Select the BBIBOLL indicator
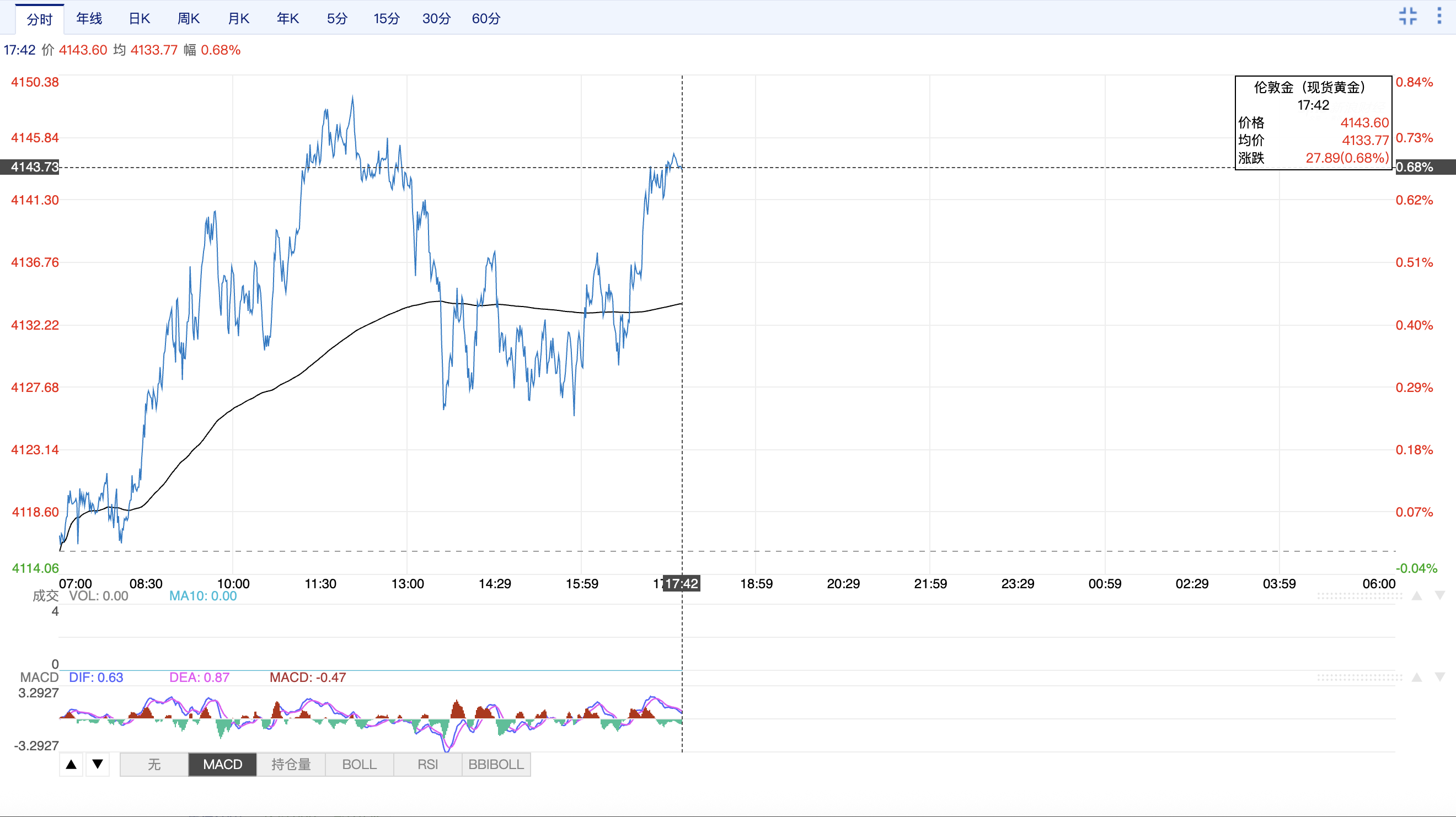Image resolution: width=1456 pixels, height=817 pixels. [x=496, y=765]
